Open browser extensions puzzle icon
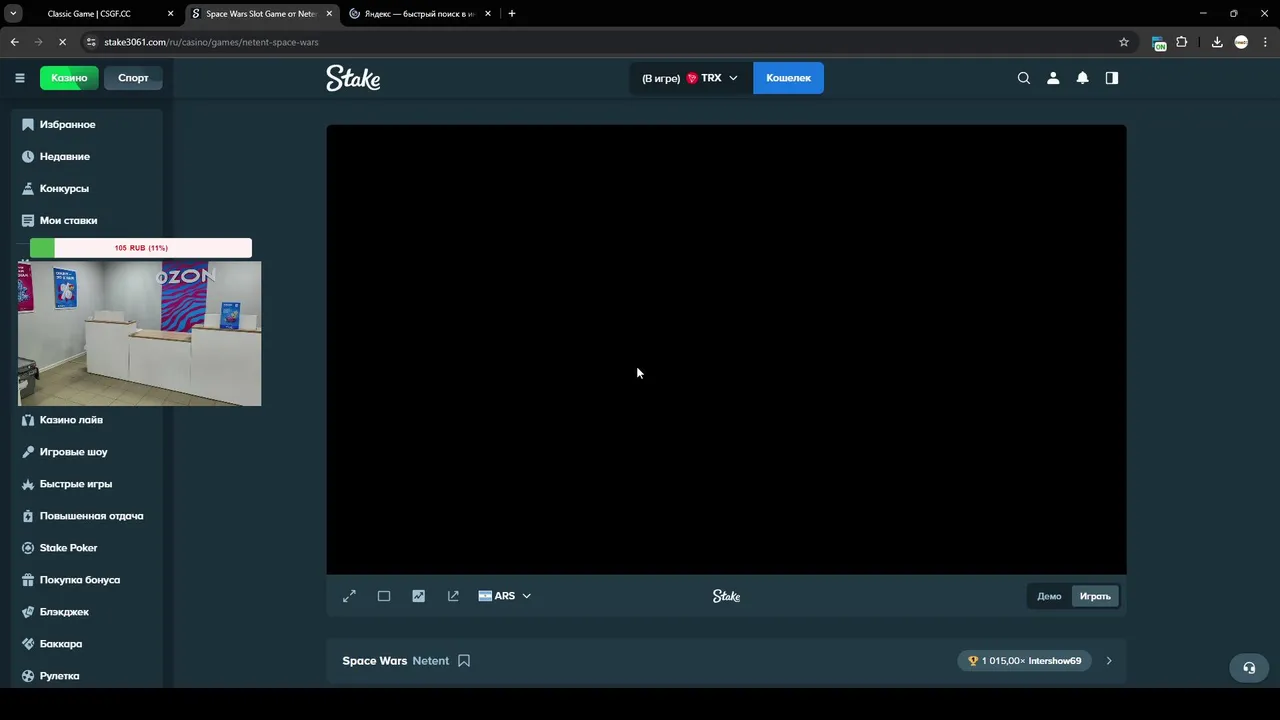 point(1182,42)
